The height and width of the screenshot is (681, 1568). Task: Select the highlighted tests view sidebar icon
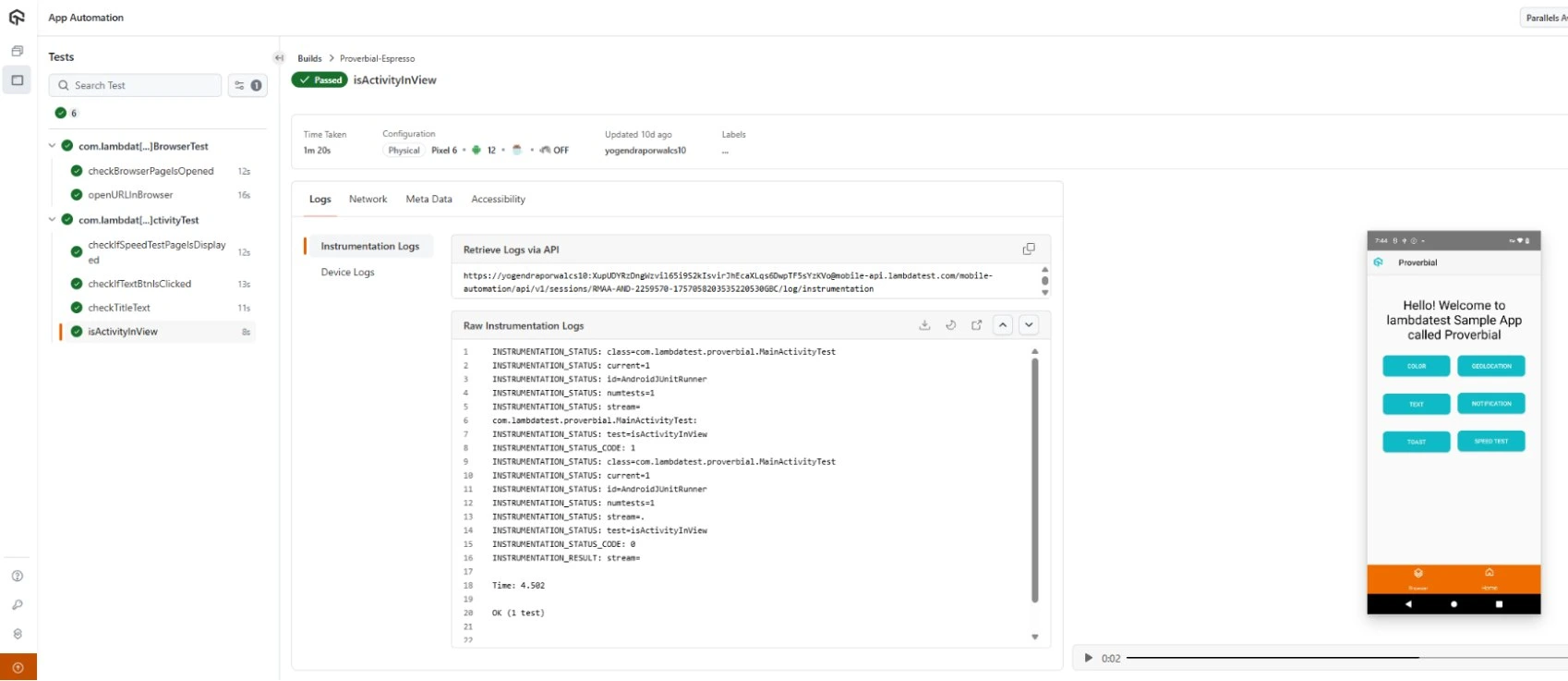pos(17,80)
